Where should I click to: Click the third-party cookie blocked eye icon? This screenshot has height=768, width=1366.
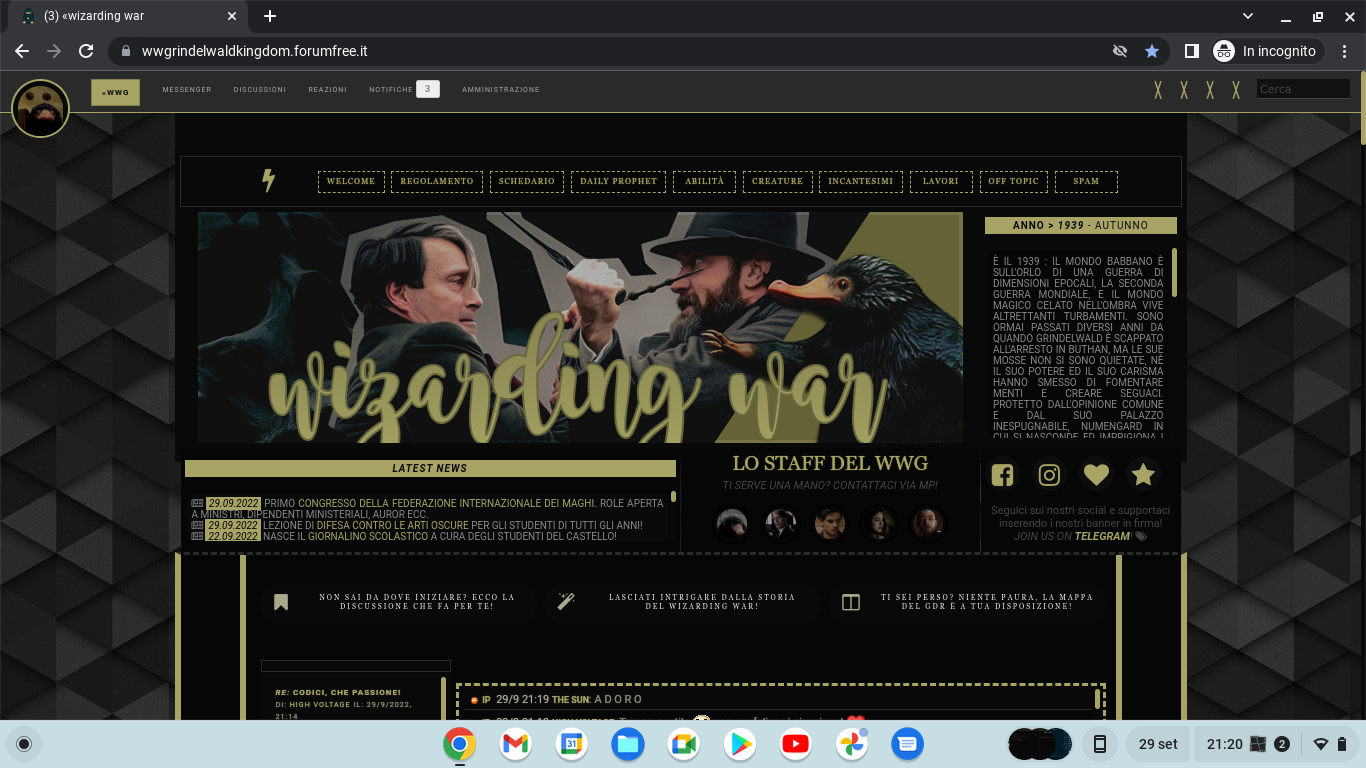point(1120,51)
